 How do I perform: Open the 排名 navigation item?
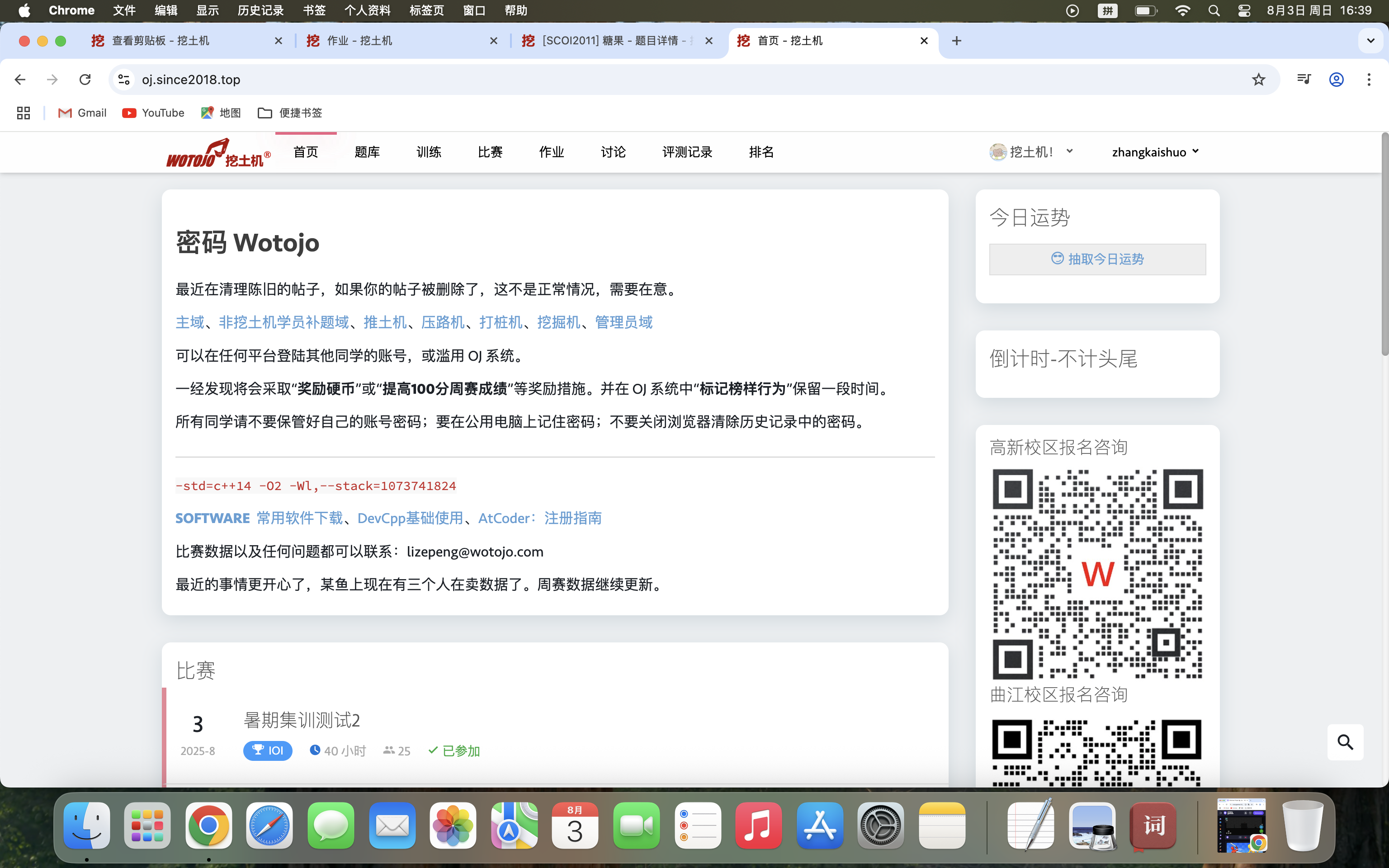click(x=761, y=152)
